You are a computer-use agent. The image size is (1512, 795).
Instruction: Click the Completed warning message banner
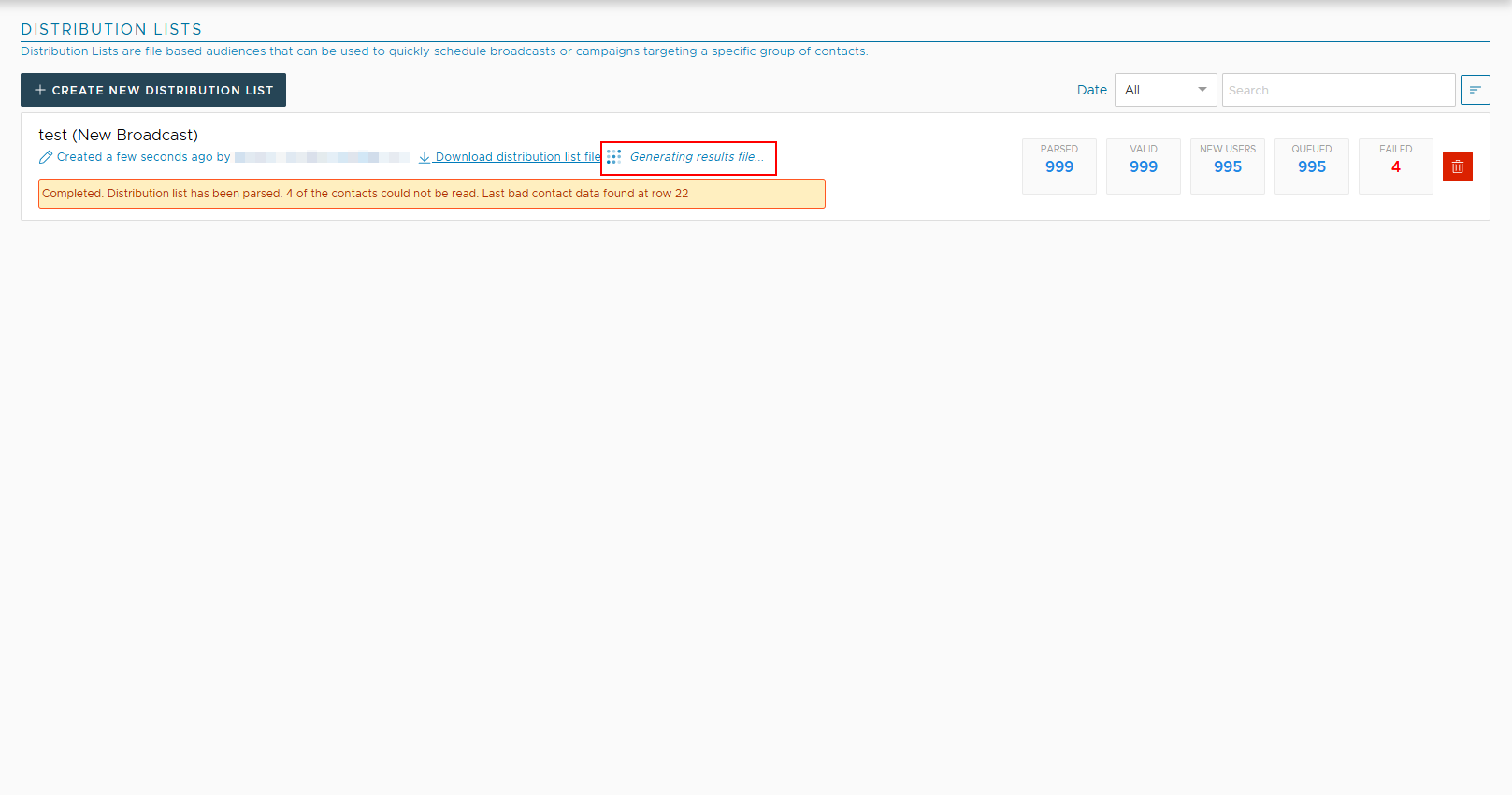click(431, 194)
